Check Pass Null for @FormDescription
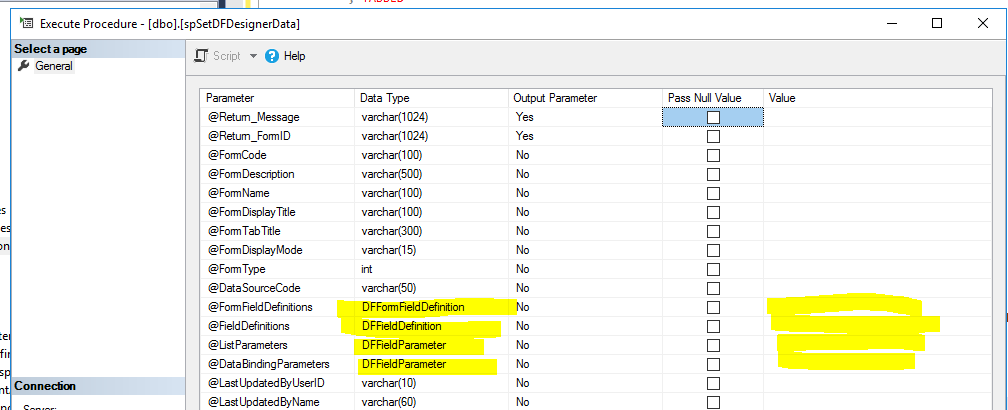The width and height of the screenshot is (1008, 410). point(713,174)
